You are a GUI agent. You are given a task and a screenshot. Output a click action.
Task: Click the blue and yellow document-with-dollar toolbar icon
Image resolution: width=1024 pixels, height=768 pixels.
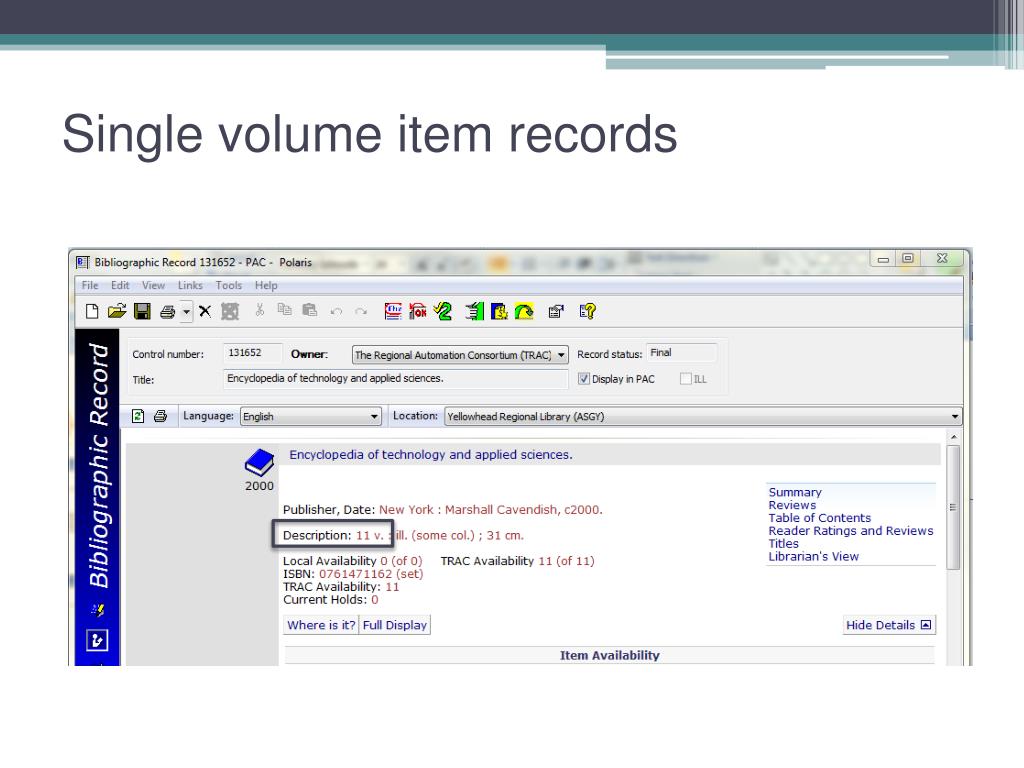(x=500, y=312)
